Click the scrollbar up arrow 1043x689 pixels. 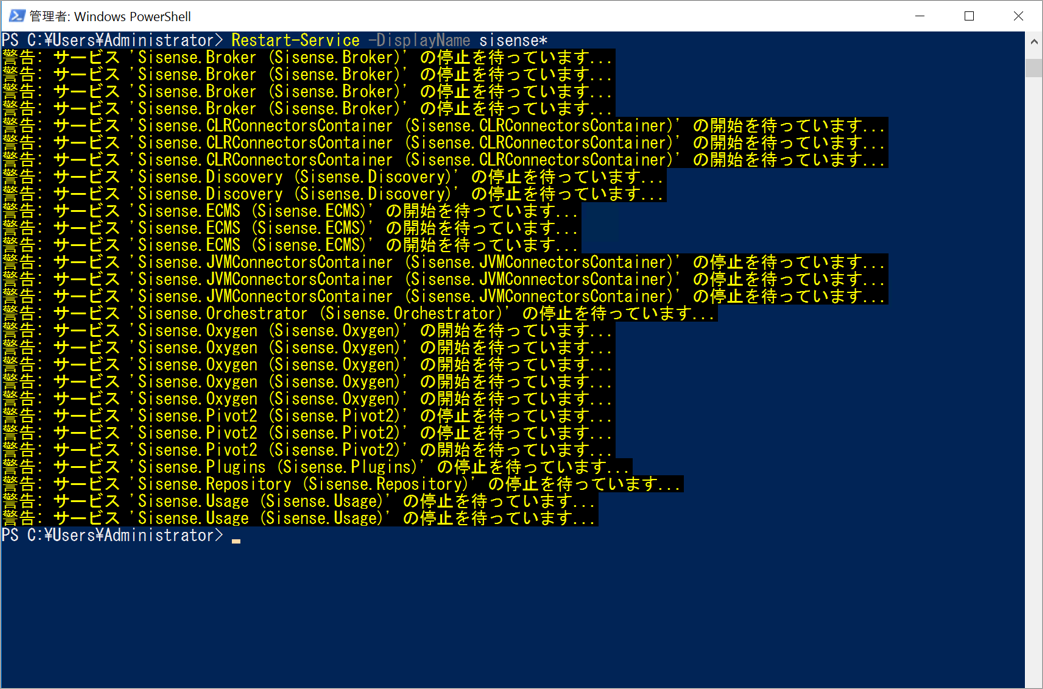(1034, 41)
